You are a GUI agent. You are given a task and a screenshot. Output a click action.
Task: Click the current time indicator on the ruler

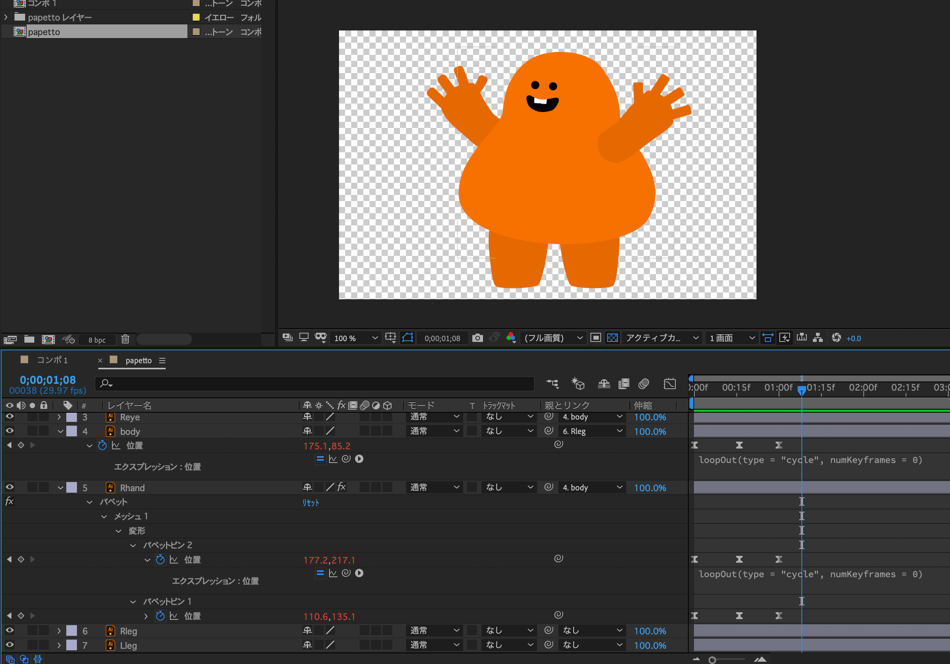point(801,389)
